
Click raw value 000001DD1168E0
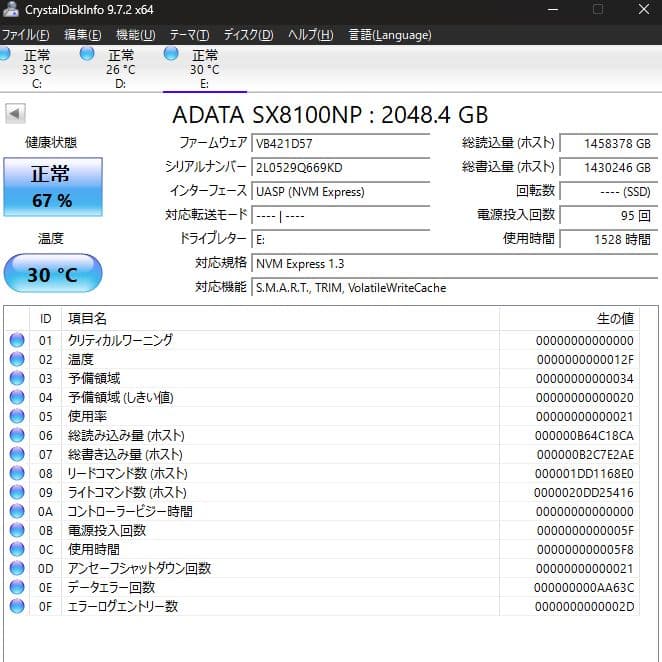[x=584, y=474]
